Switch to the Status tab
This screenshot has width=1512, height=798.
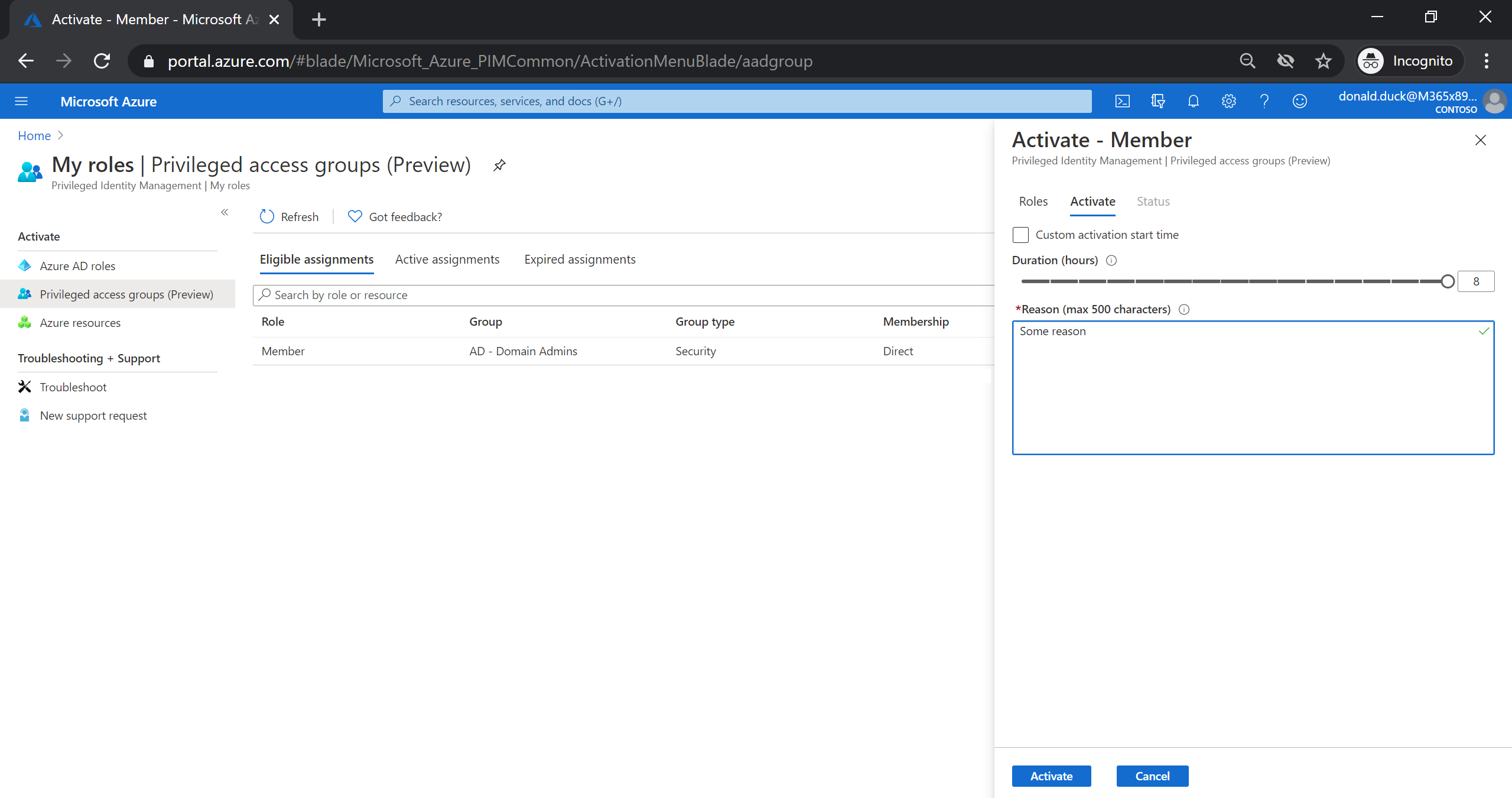[1152, 201]
